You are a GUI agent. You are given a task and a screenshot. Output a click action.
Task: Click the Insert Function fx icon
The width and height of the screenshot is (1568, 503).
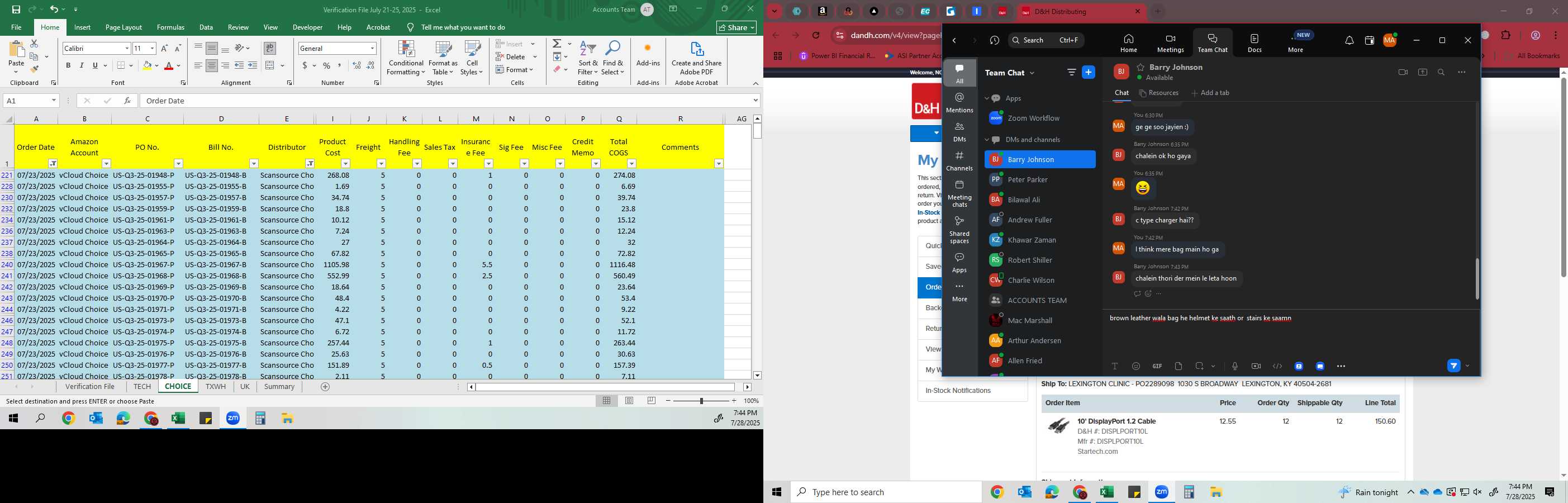point(127,101)
